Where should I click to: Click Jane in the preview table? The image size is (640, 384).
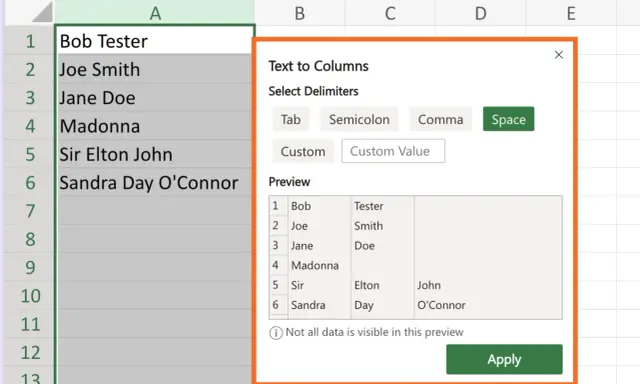pos(302,246)
